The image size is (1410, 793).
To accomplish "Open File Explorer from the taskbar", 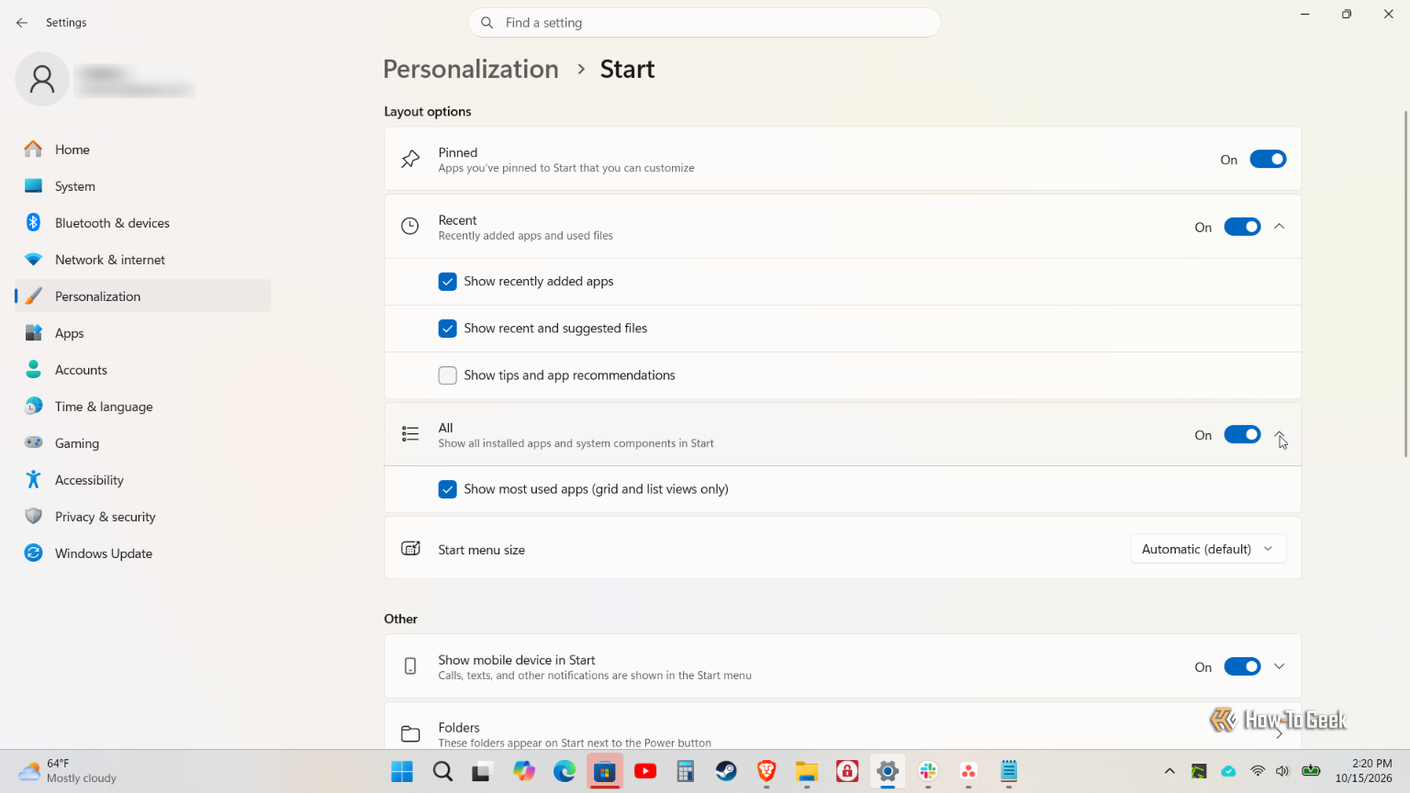I will click(807, 771).
